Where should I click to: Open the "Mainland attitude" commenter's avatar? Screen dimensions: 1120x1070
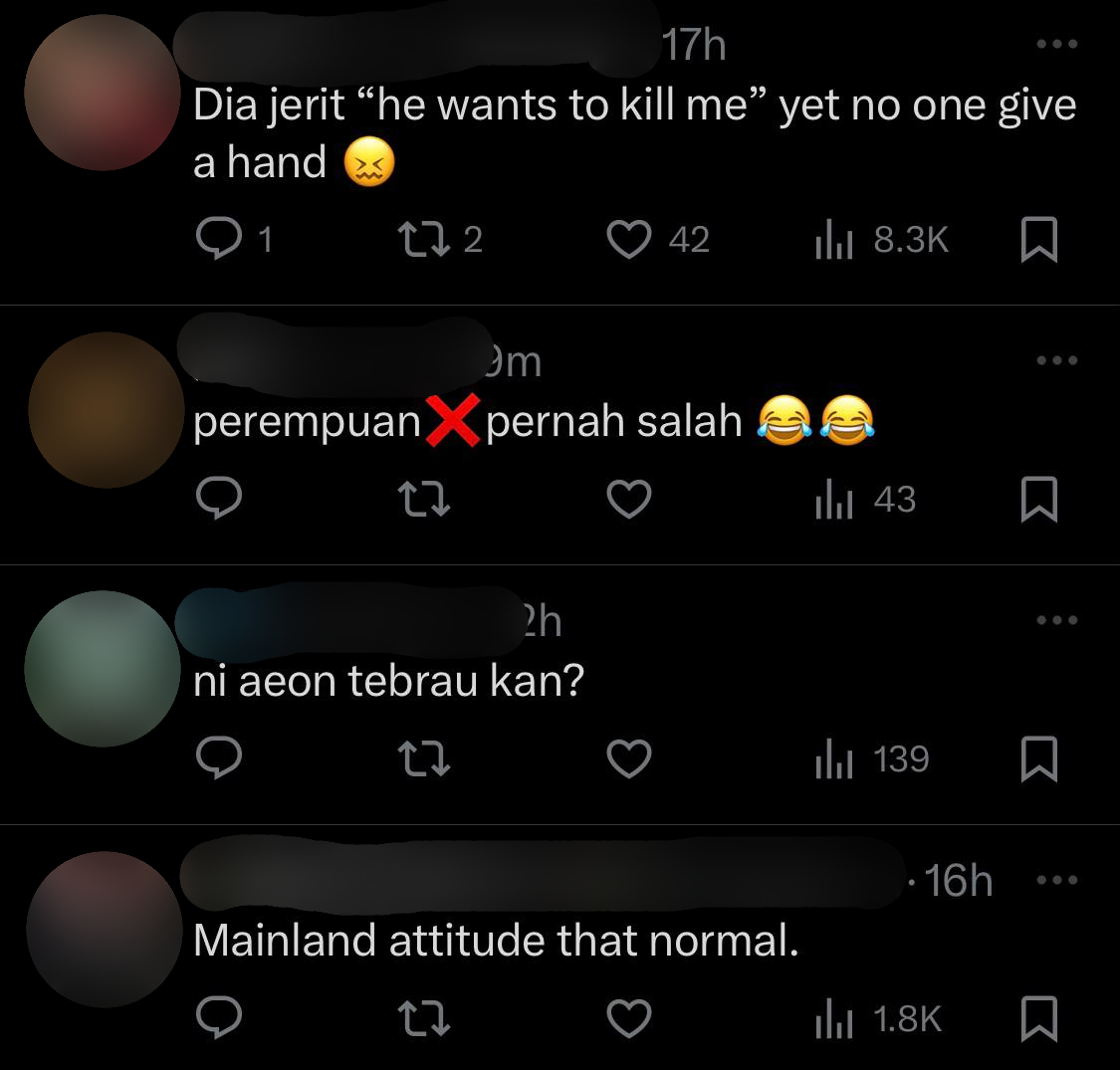pyautogui.click(x=104, y=930)
